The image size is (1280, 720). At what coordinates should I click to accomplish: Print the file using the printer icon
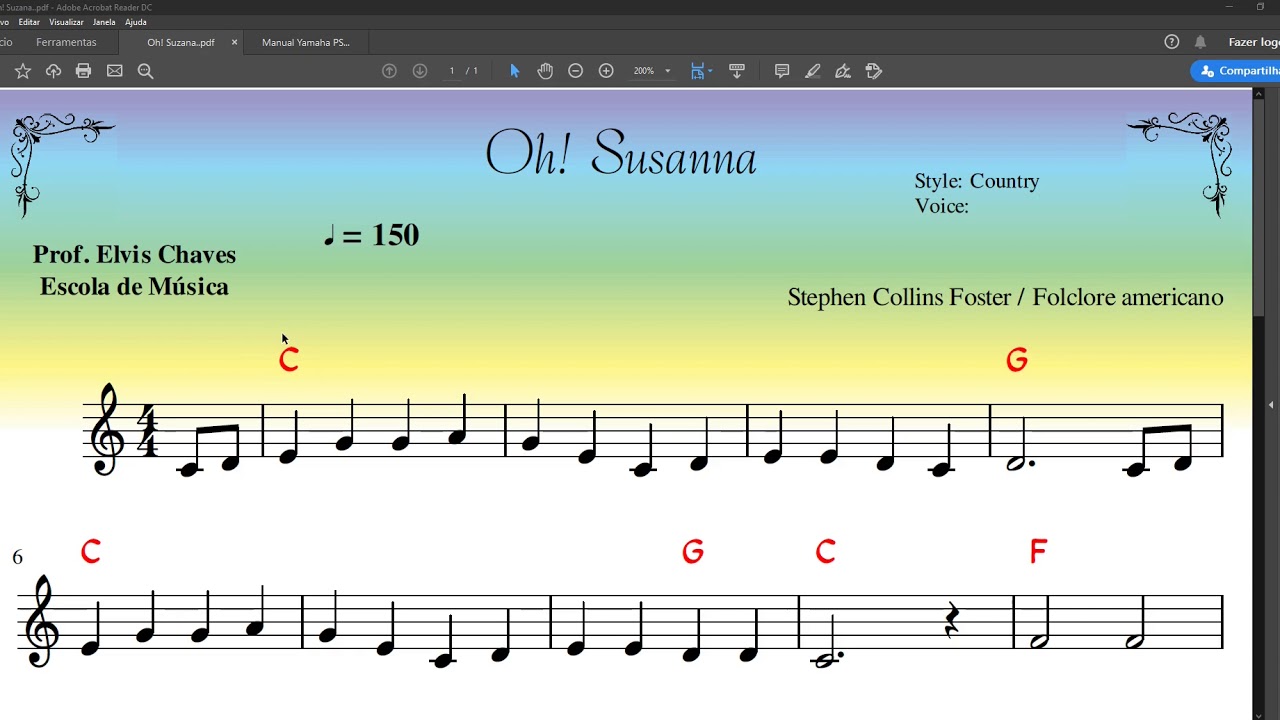click(84, 71)
